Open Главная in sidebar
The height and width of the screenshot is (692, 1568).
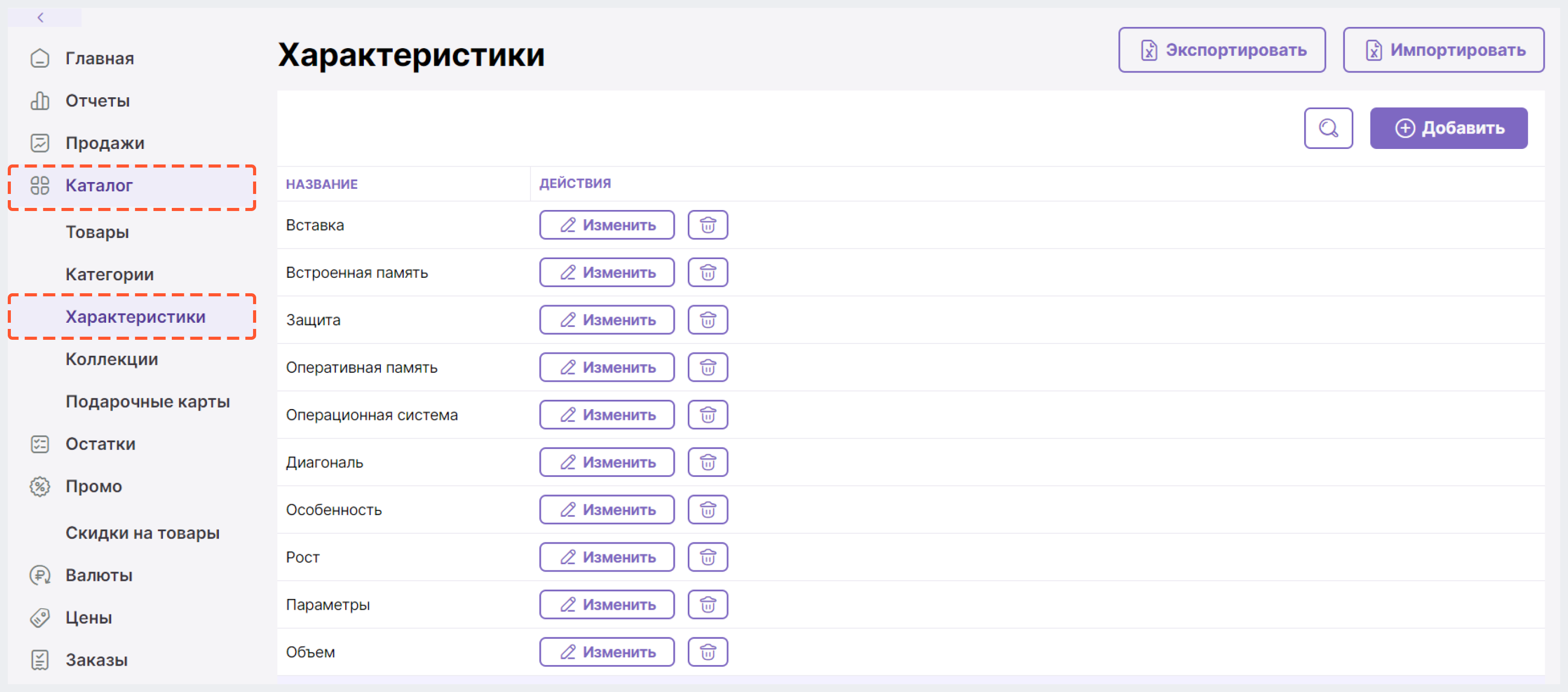click(100, 58)
